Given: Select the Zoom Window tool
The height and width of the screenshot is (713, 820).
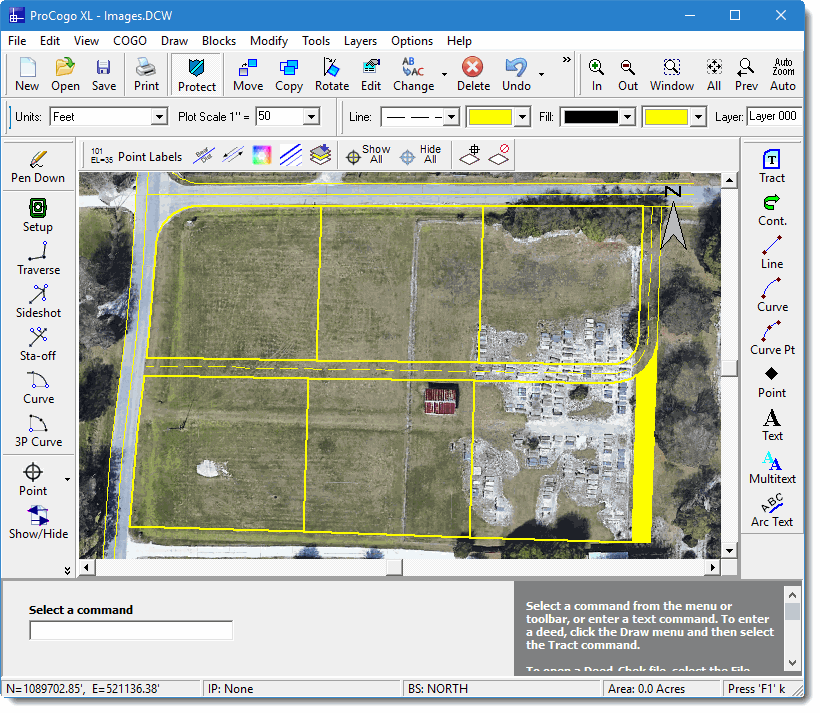Looking at the screenshot, I should click(671, 74).
